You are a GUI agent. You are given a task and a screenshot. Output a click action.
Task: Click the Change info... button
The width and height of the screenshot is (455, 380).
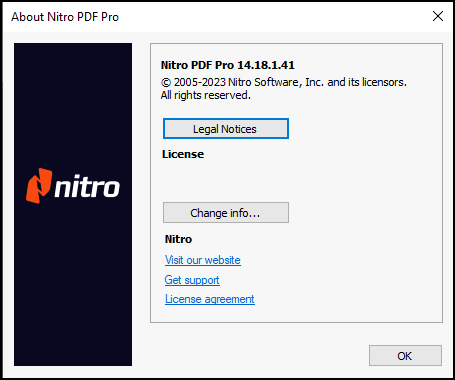point(226,212)
